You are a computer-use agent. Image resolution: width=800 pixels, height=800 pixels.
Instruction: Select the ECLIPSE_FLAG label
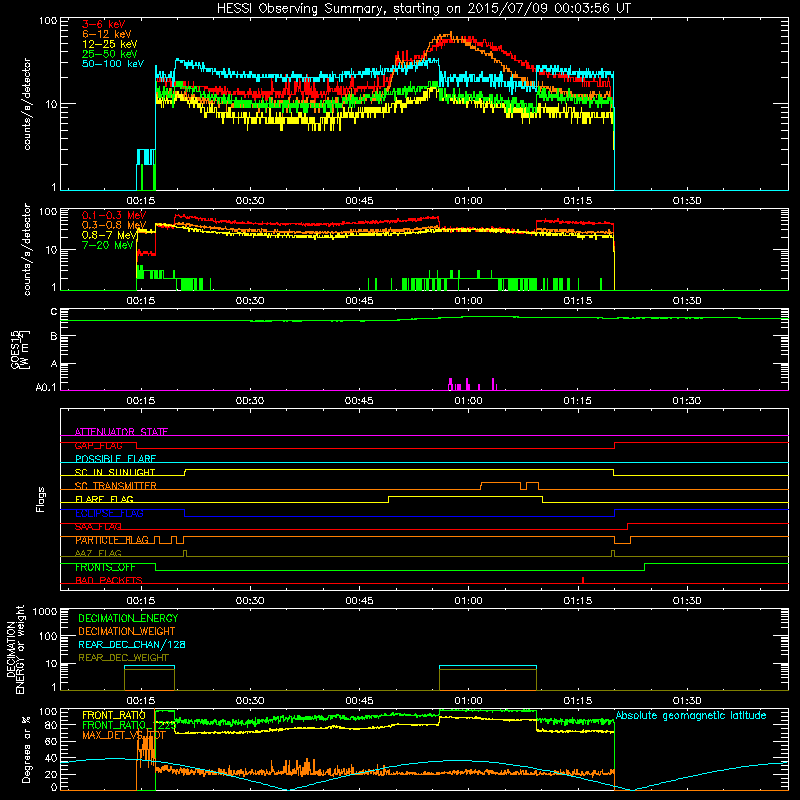click(109, 513)
